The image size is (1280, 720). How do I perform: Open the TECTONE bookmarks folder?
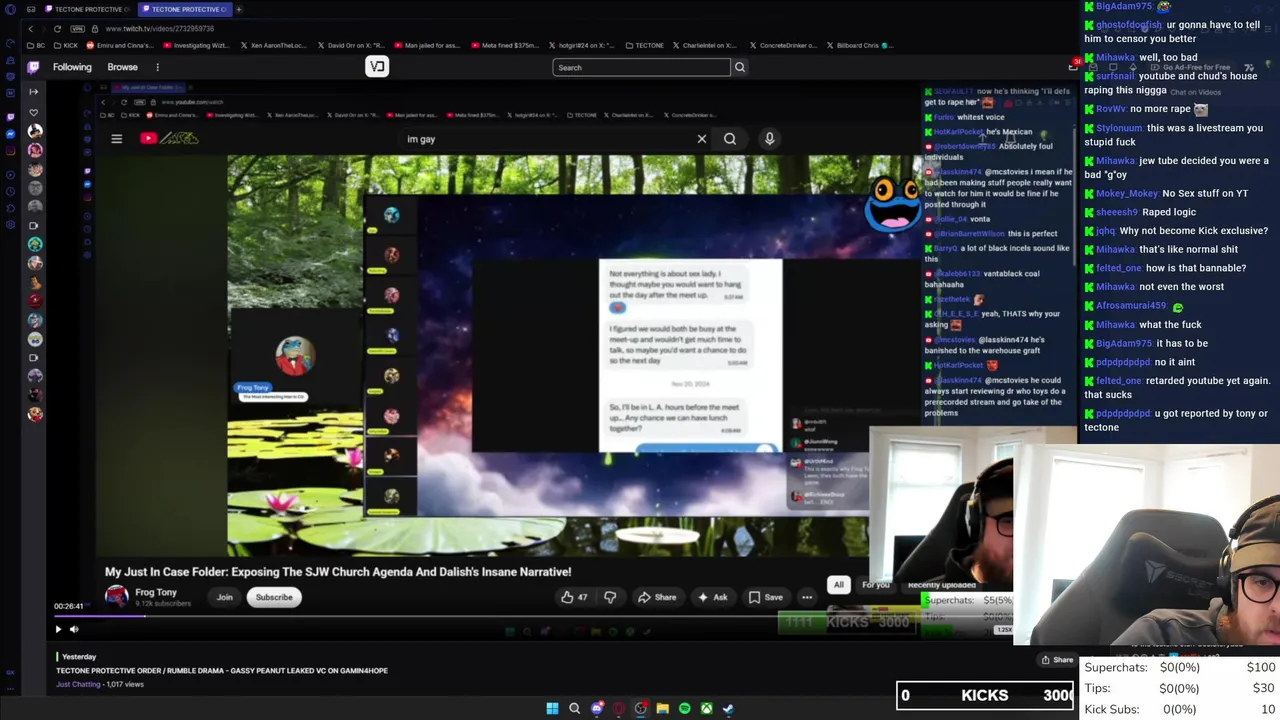pos(644,45)
